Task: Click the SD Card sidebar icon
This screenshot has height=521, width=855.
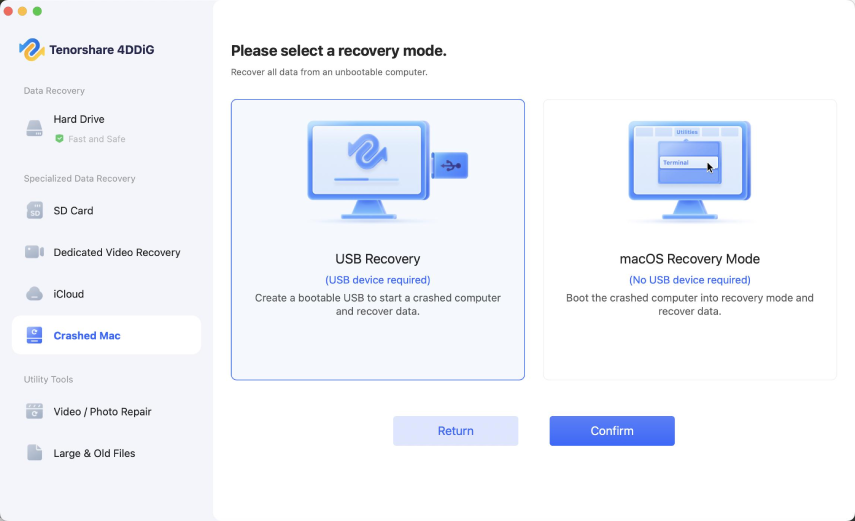Action: 35,211
